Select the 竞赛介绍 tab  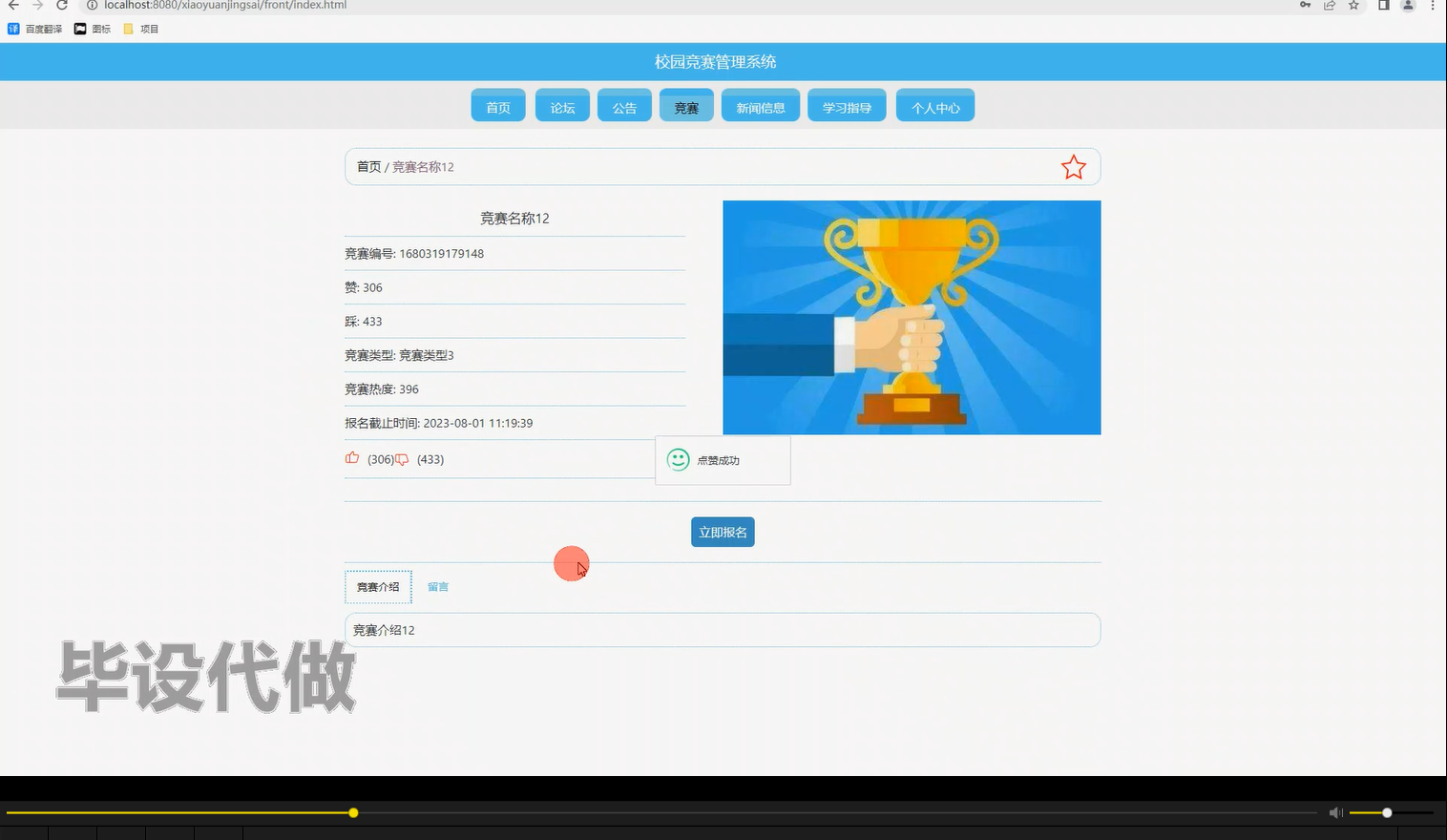coord(377,586)
